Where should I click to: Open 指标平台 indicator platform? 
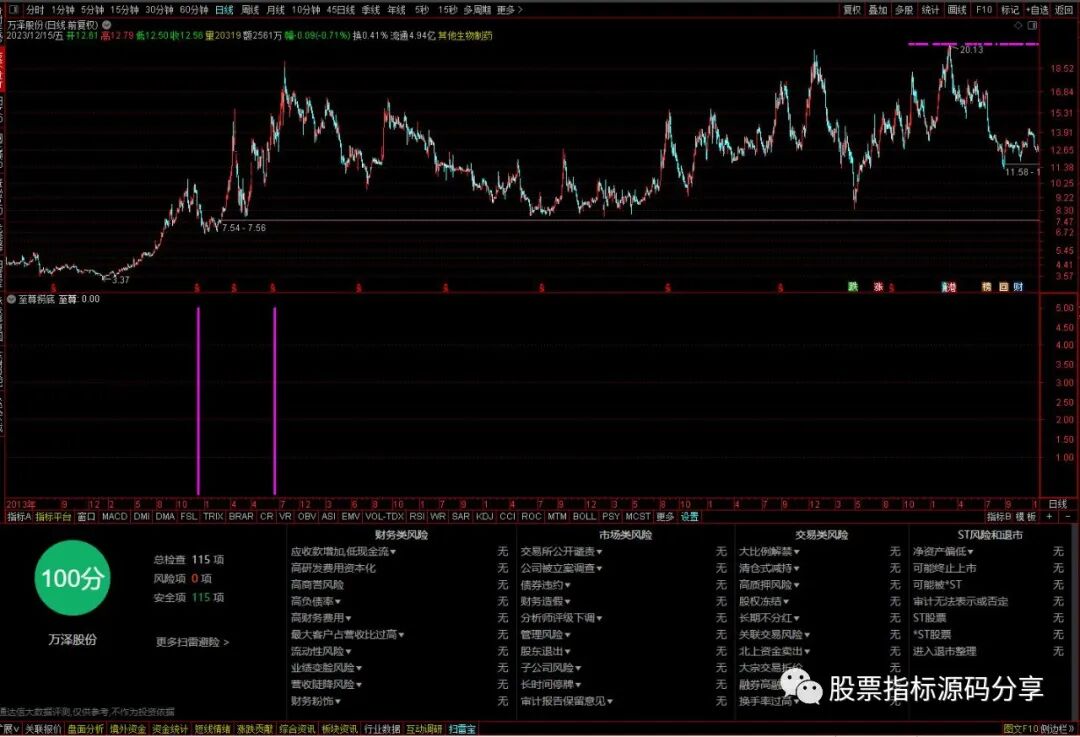[x=54, y=516]
